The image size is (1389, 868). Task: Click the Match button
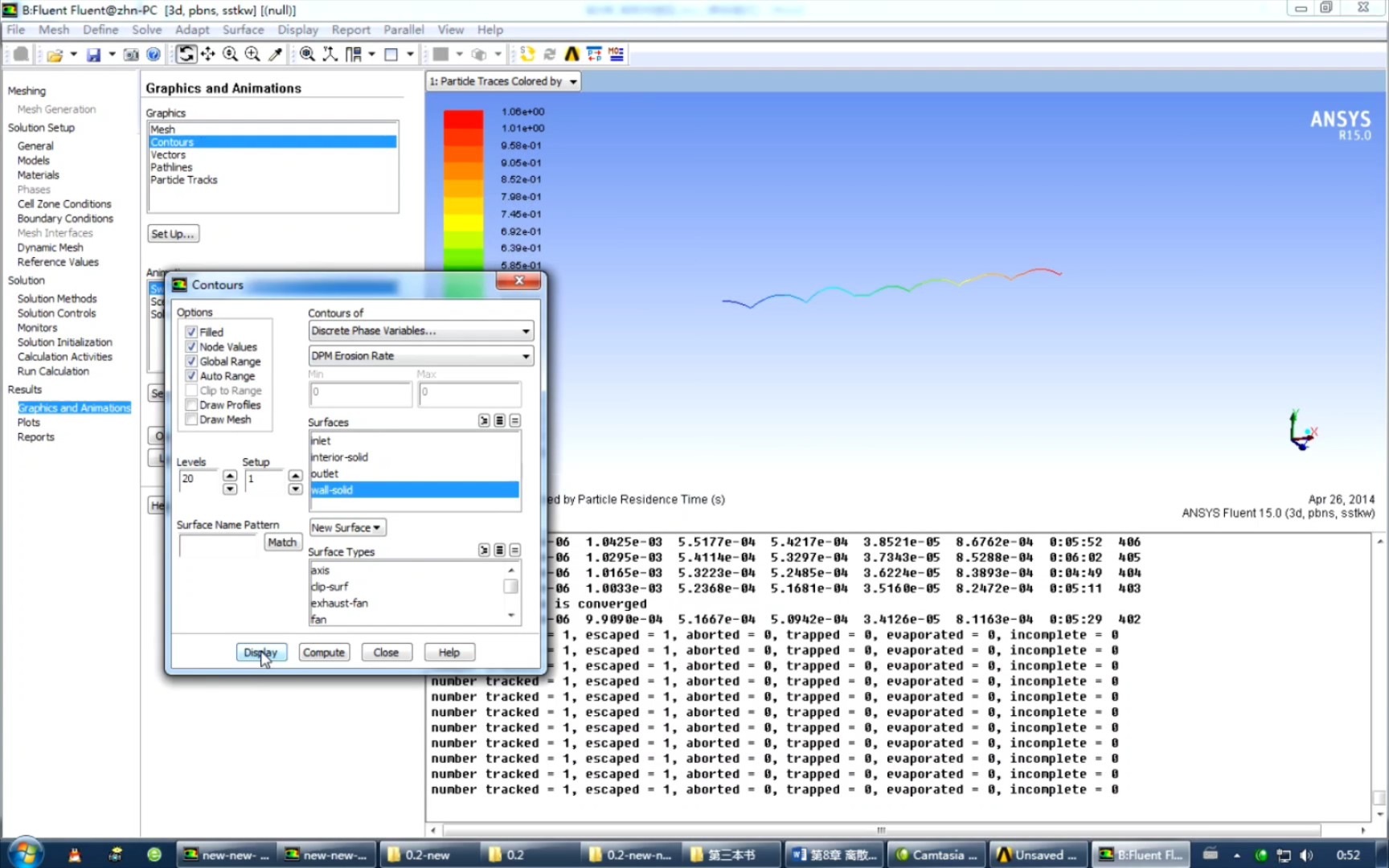pyautogui.click(x=282, y=542)
